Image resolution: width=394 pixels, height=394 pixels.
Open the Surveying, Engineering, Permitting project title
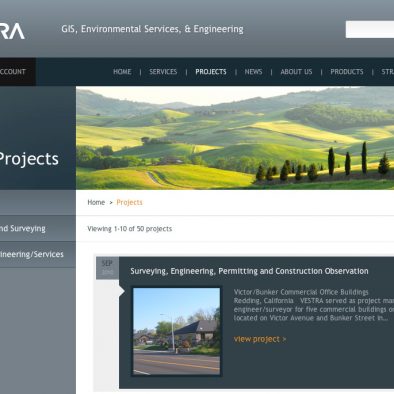pyautogui.click(x=249, y=271)
